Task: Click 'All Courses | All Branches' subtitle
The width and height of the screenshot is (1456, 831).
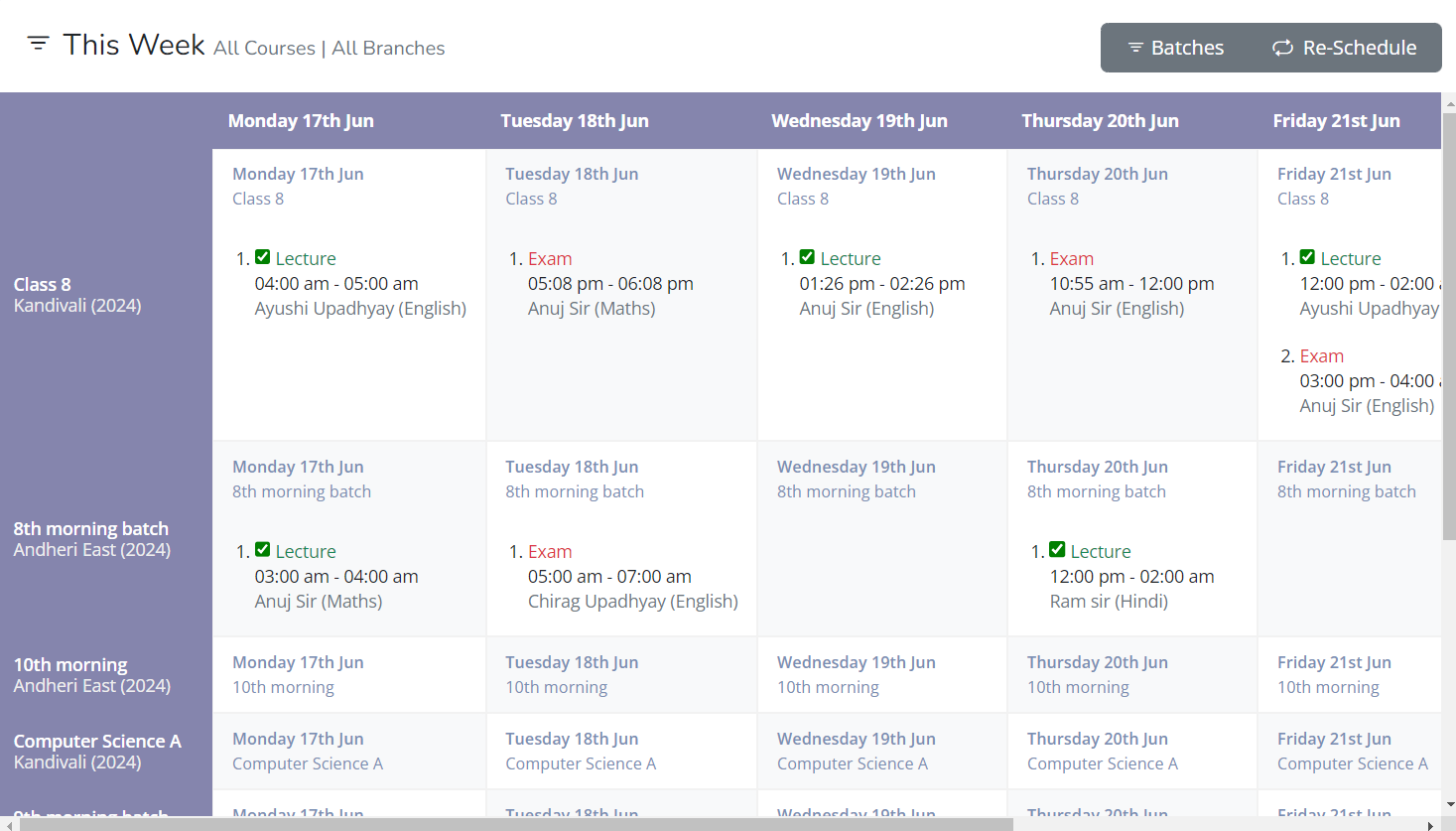Action: click(x=330, y=48)
